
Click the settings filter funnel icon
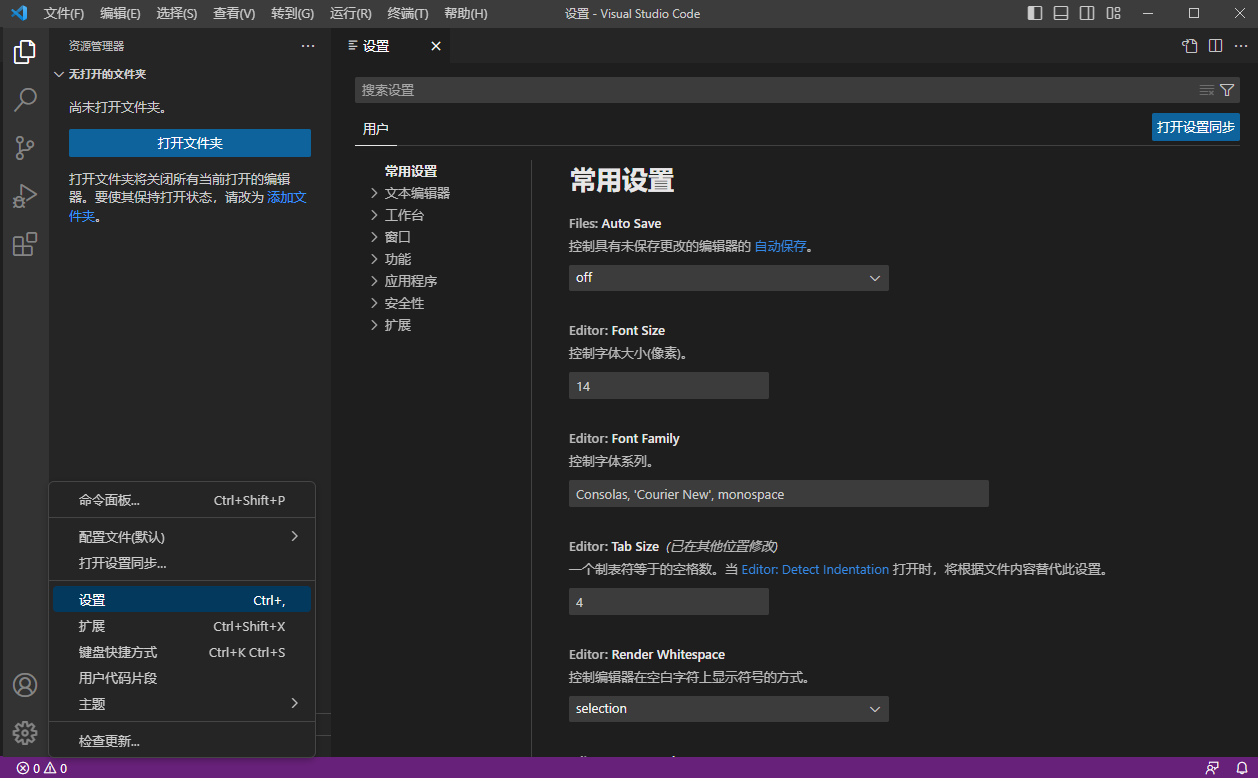1227,90
